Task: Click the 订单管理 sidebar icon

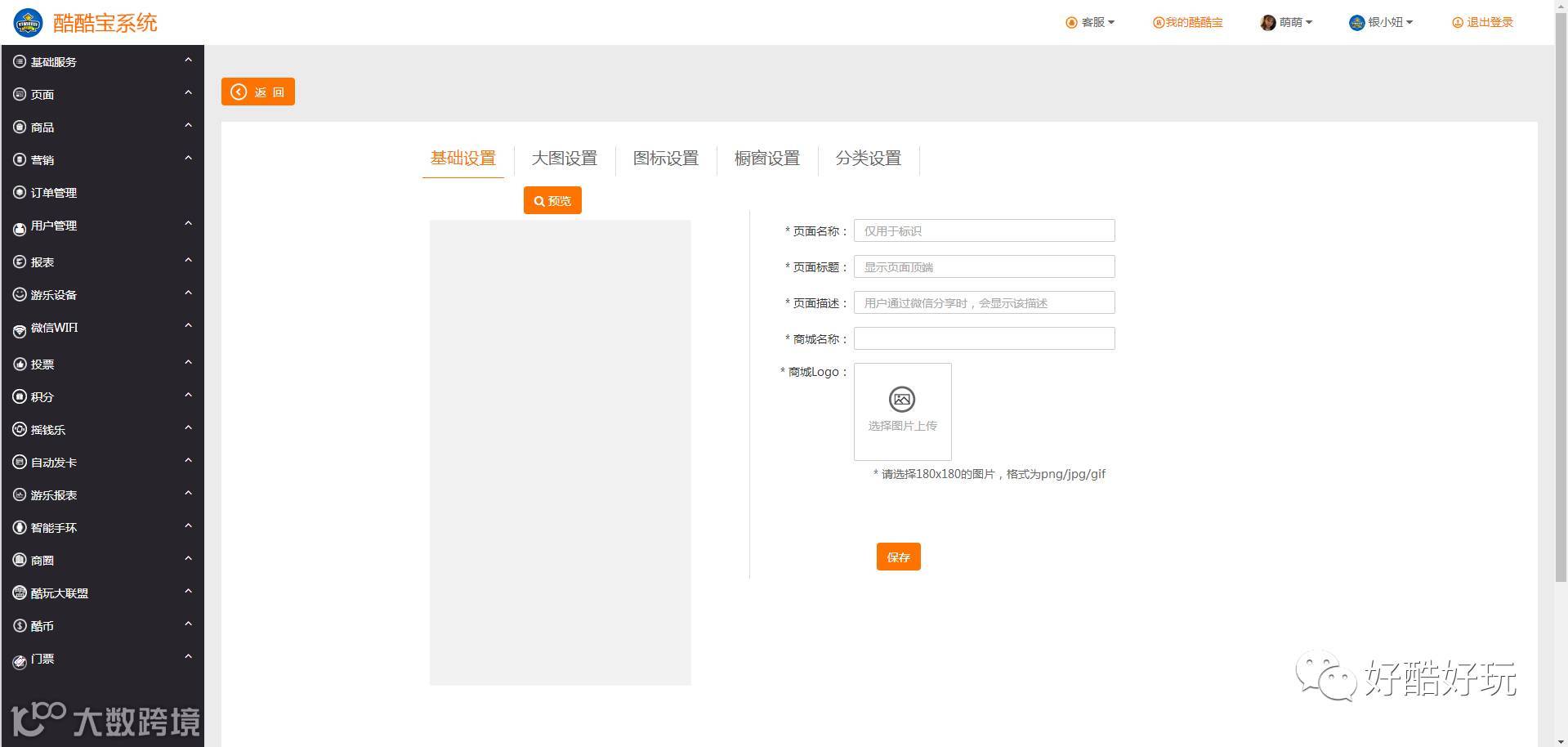Action: pyautogui.click(x=20, y=192)
